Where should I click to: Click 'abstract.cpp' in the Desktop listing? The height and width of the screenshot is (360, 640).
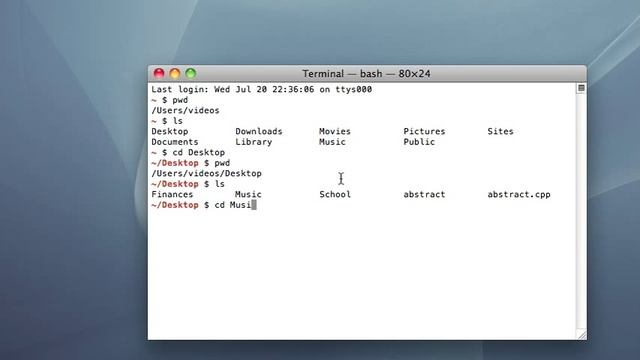tap(519, 195)
